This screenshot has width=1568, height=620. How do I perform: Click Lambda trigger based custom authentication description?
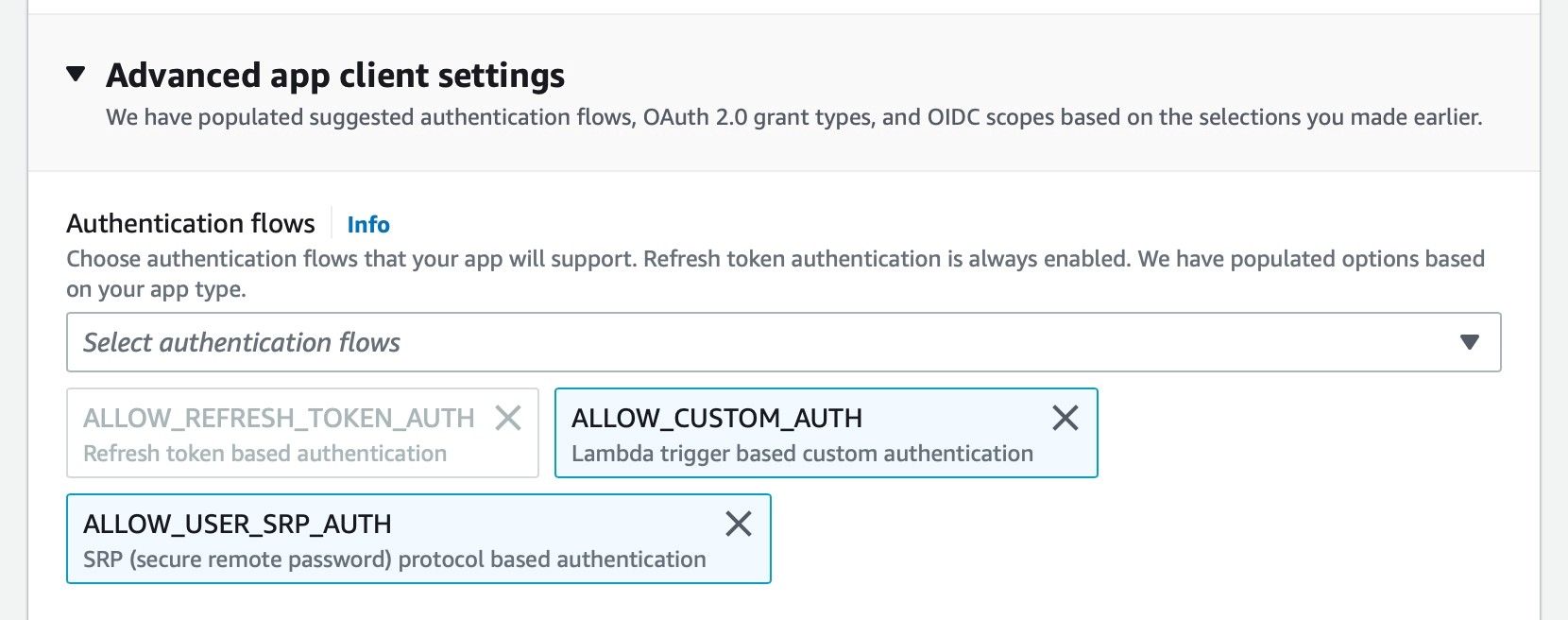pos(801,454)
